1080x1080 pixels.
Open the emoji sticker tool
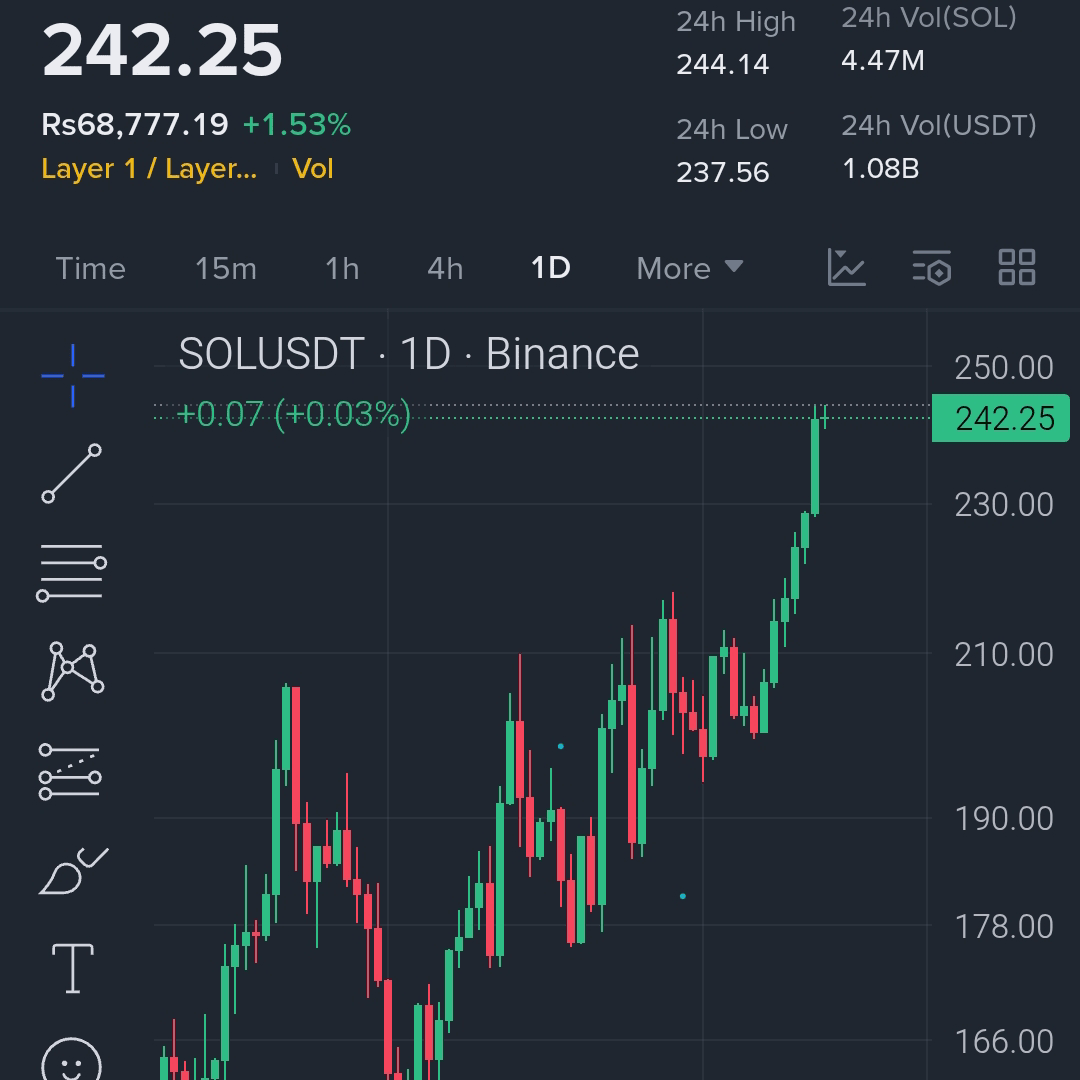72,1061
